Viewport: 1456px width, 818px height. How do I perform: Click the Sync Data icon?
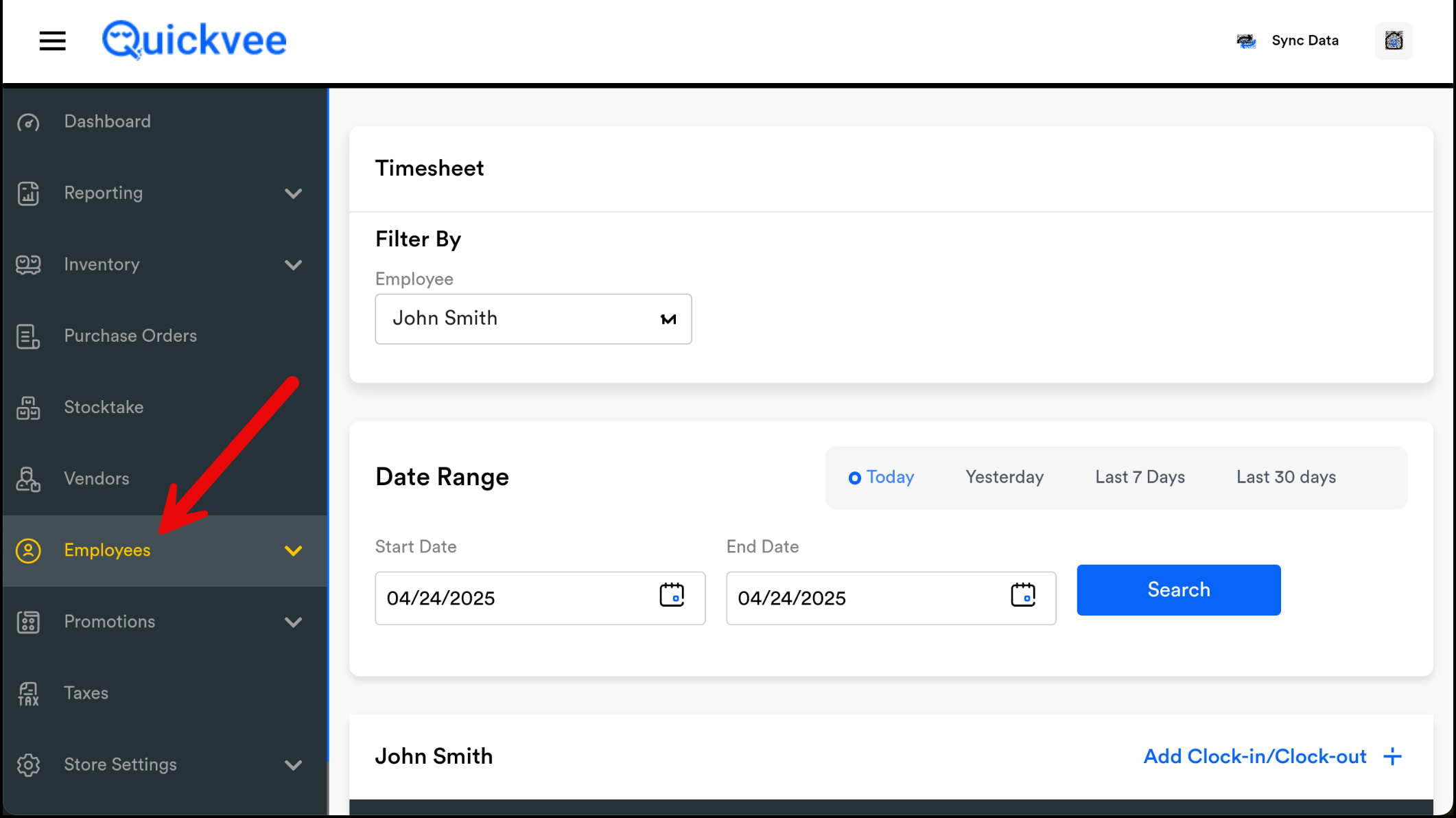1246,41
